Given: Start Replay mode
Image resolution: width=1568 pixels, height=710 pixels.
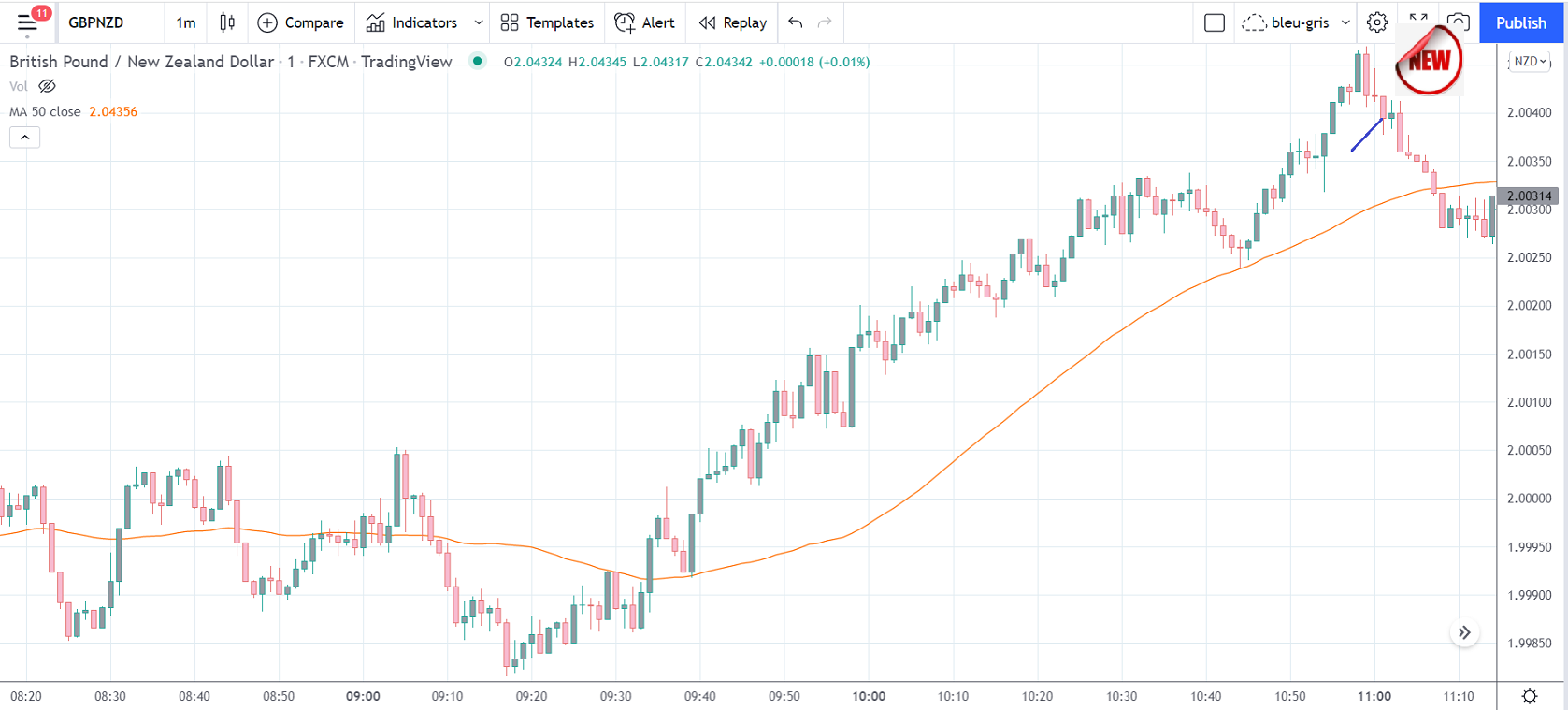Looking at the screenshot, I should [x=733, y=22].
